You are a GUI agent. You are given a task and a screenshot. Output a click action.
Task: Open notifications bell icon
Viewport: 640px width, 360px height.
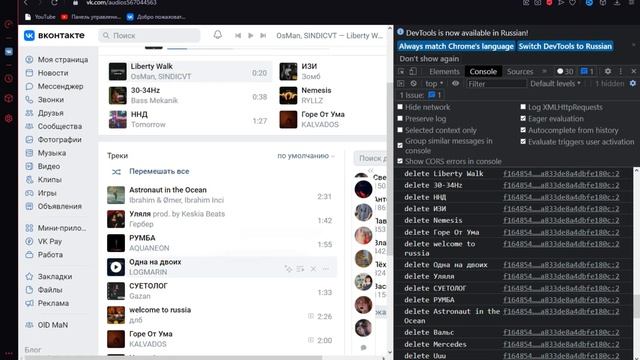coord(218,35)
